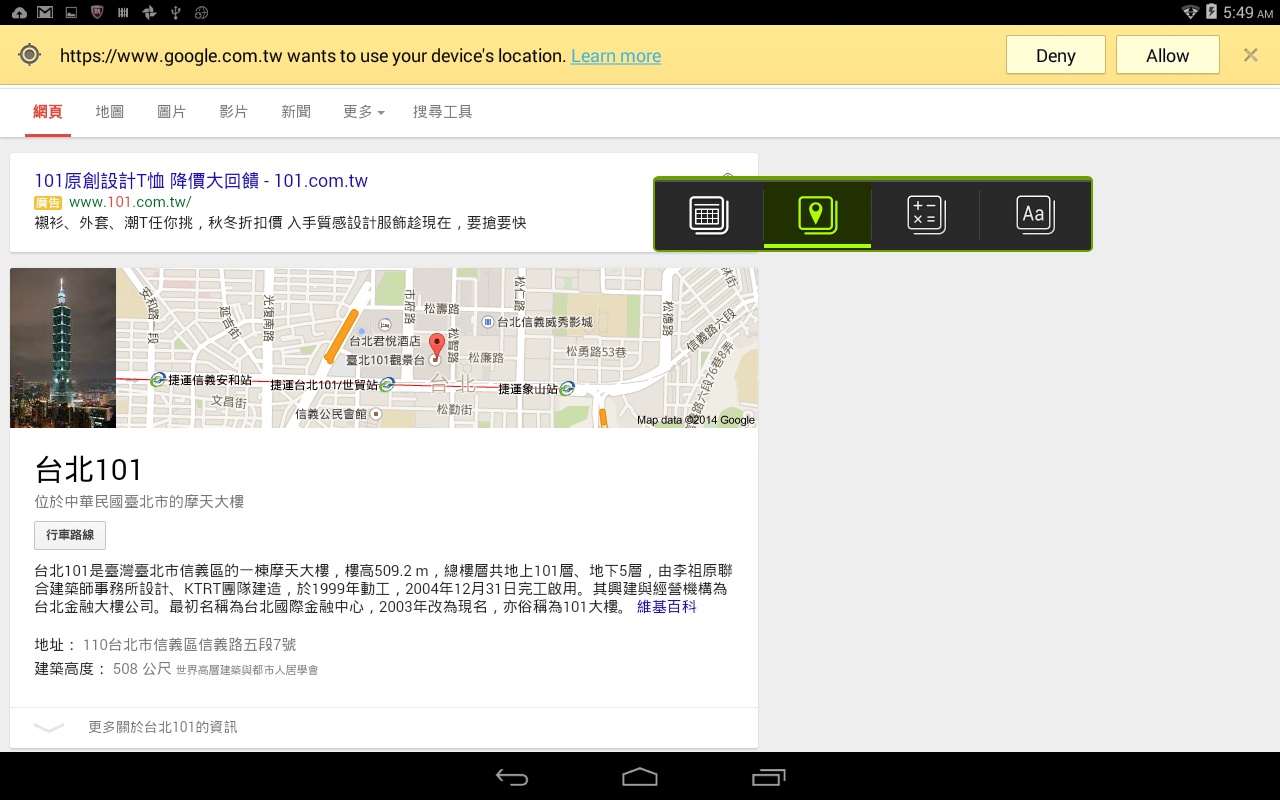
Task: Tap the 行車路線 directions button
Action: pos(70,535)
